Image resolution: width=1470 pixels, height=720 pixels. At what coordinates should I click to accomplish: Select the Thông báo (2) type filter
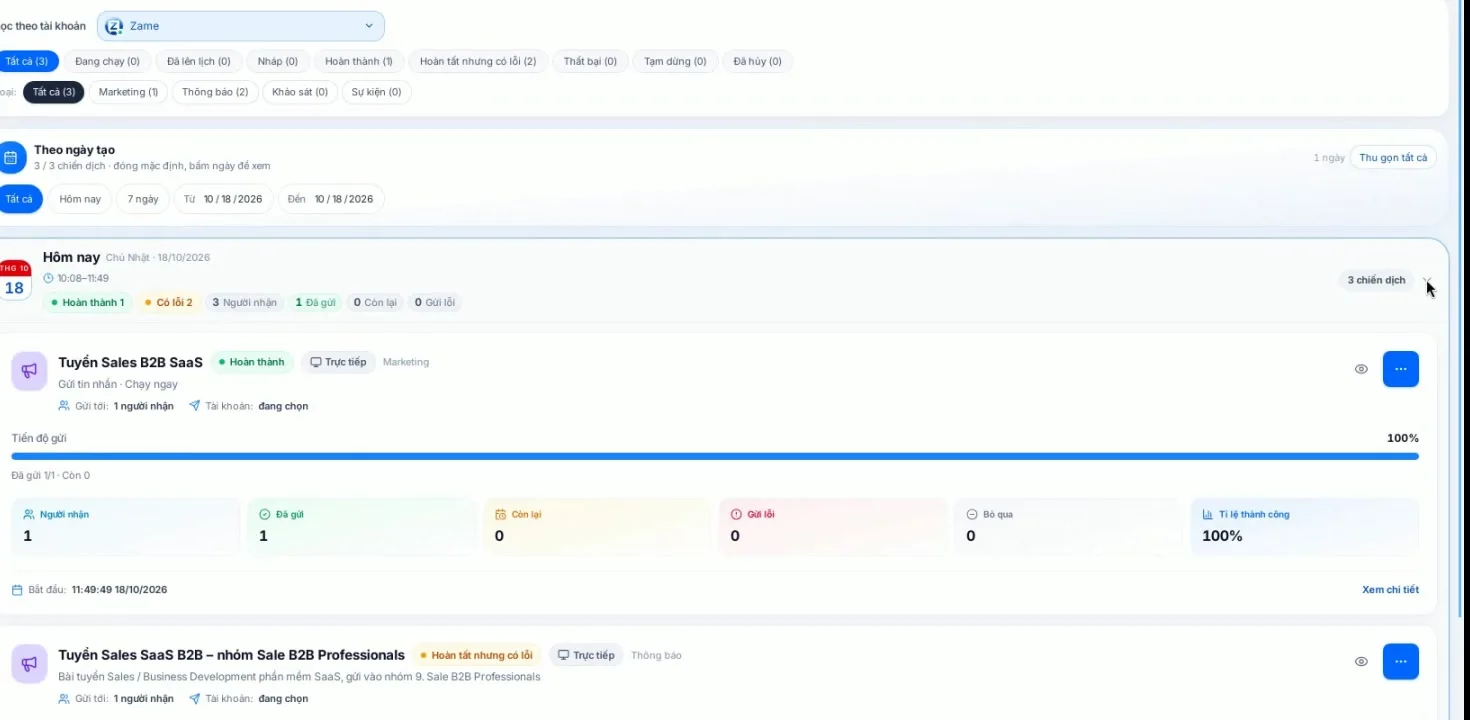coord(215,92)
